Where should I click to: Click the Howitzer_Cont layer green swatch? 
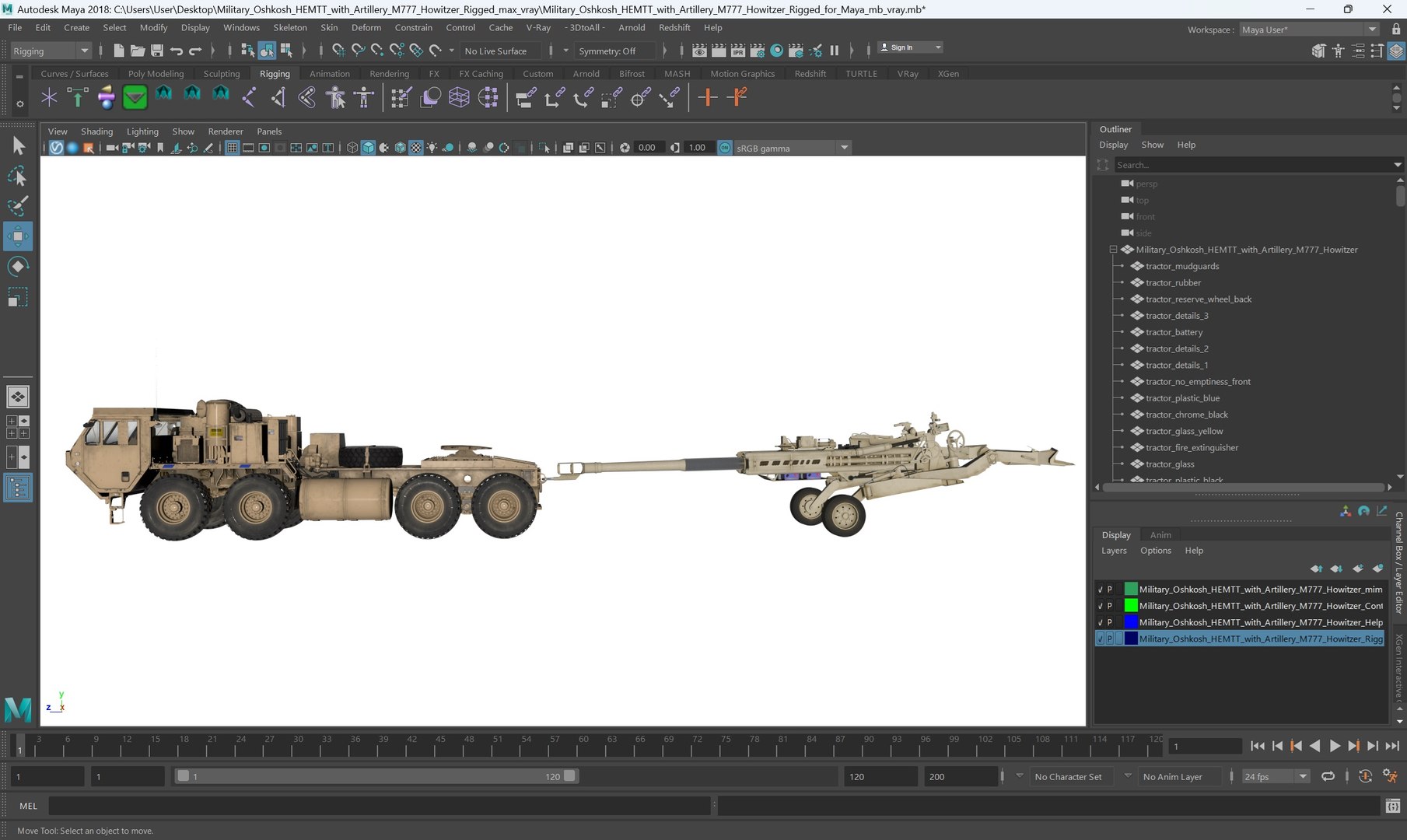point(1131,606)
